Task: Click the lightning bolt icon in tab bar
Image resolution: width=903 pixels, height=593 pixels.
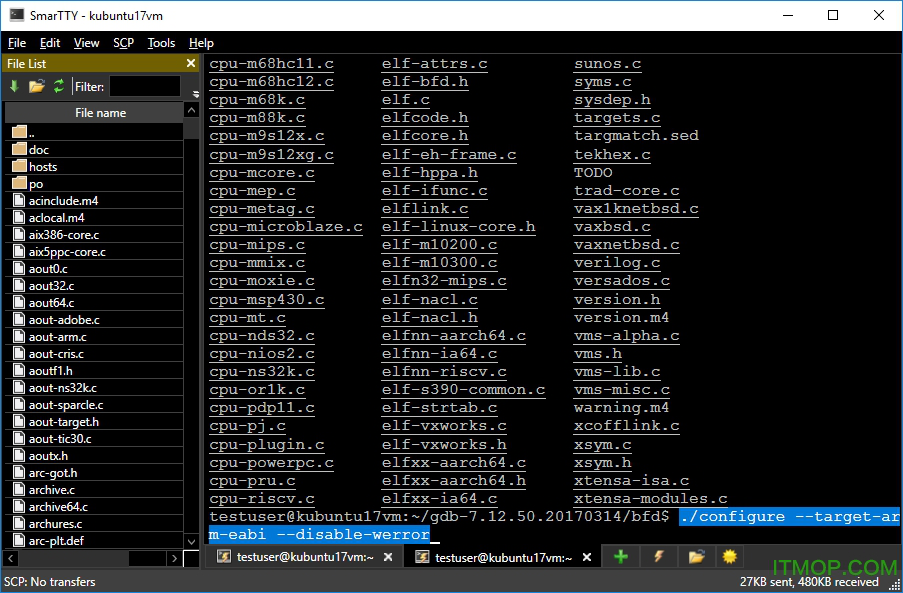Action: tap(658, 557)
